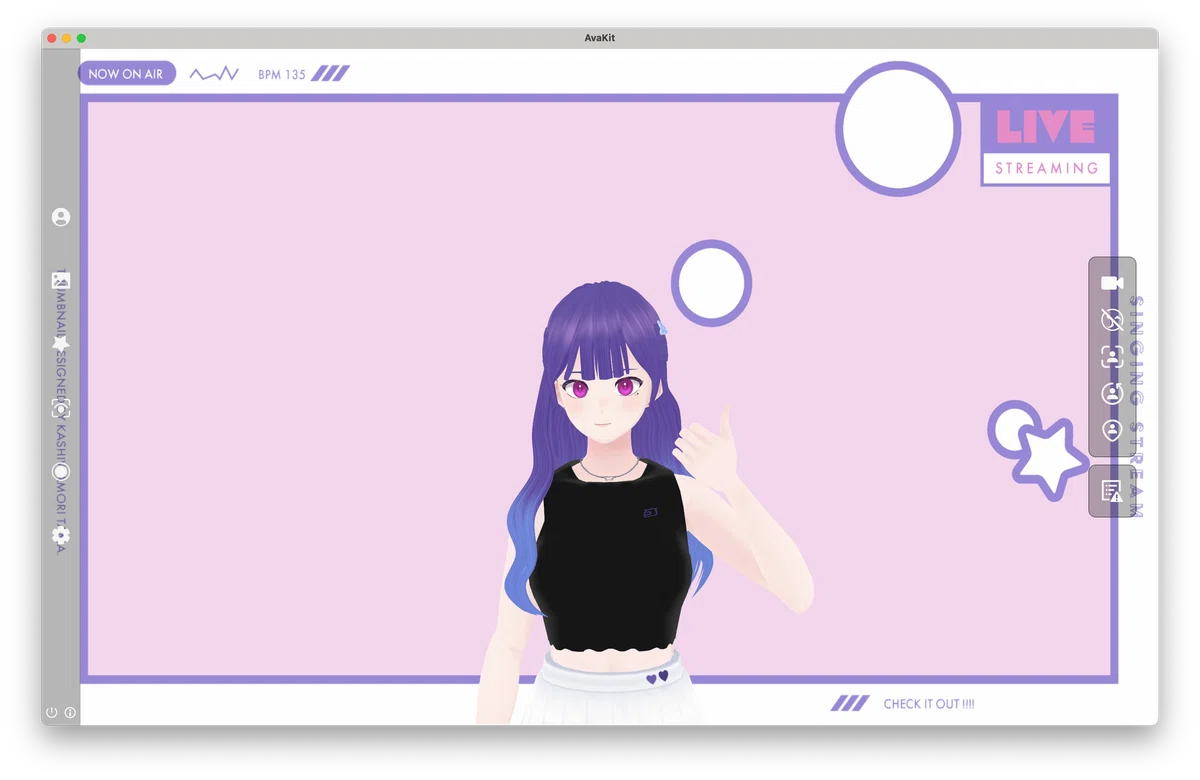Image resolution: width=1200 pixels, height=780 pixels.
Task: Click the large white circle overlay at top
Action: 897,127
